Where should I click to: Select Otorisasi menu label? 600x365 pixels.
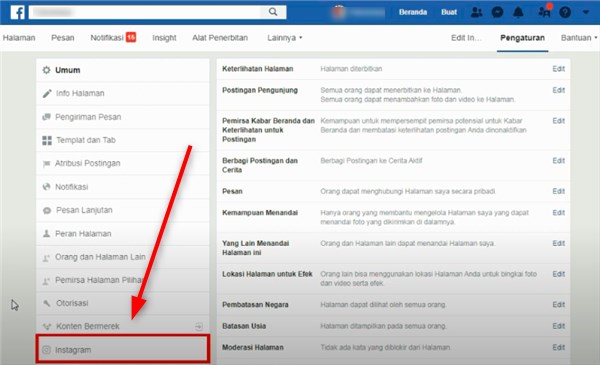pos(72,303)
